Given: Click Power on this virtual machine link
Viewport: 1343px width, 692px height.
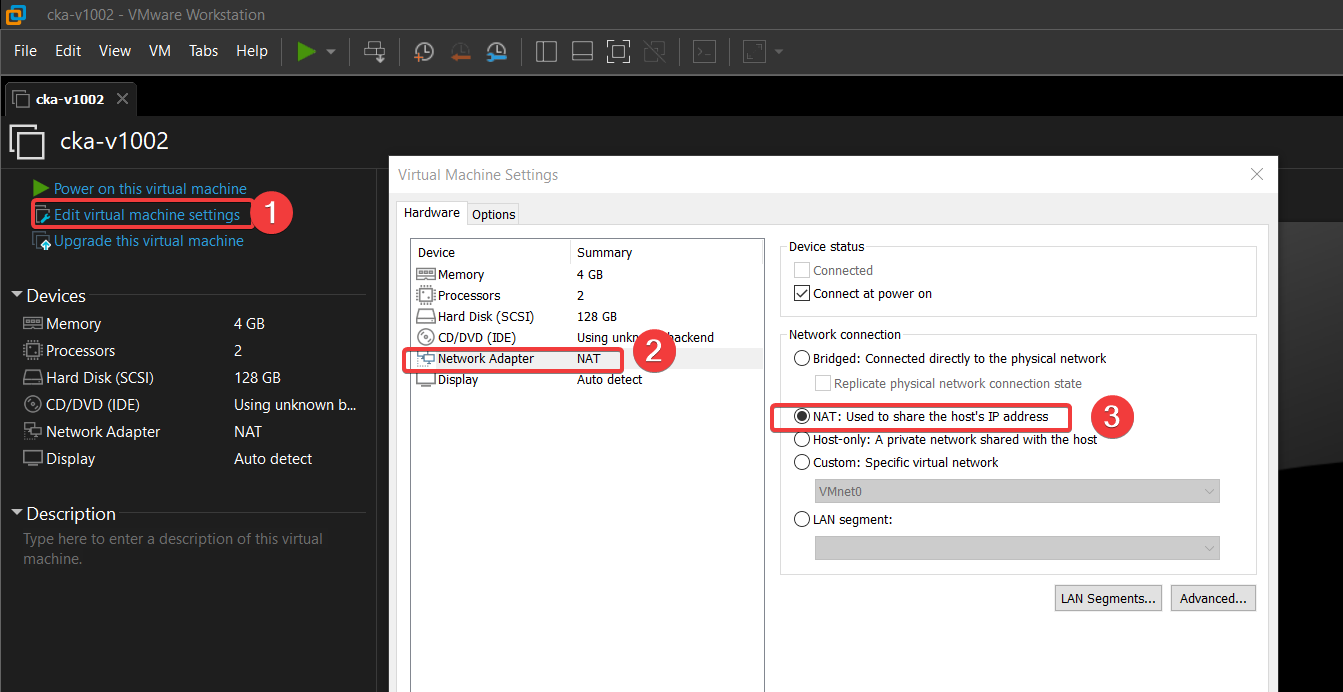Looking at the screenshot, I should coord(150,189).
